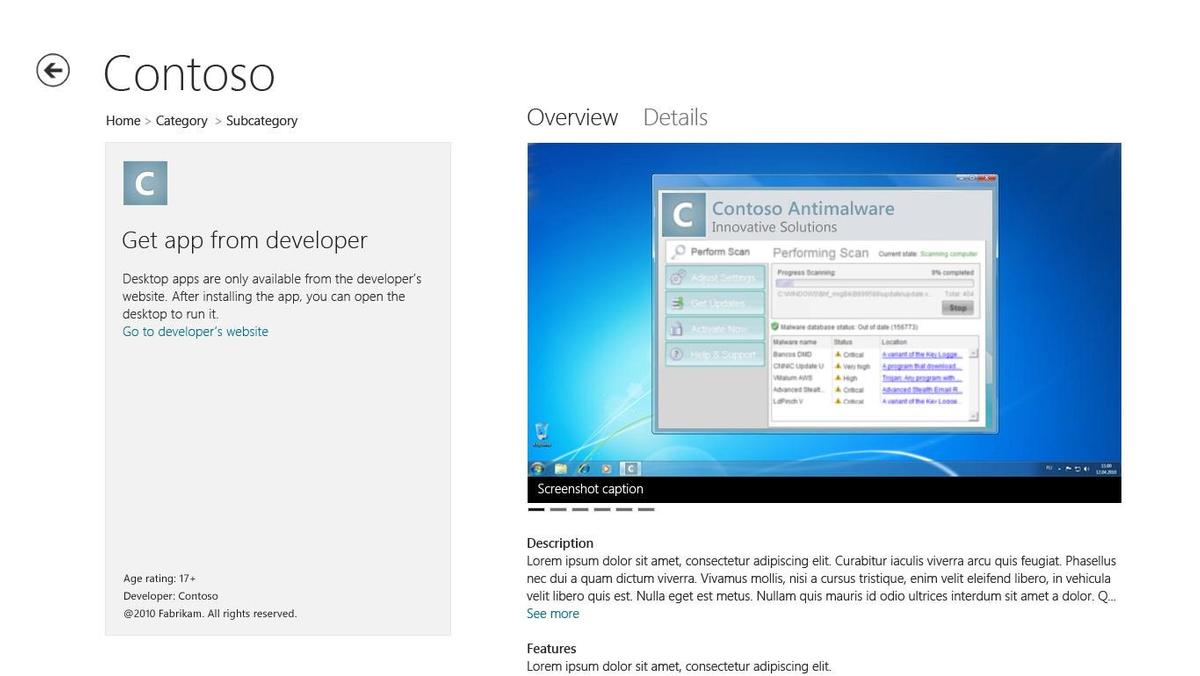Click the "Age rating: 17+" text

[x=160, y=578]
